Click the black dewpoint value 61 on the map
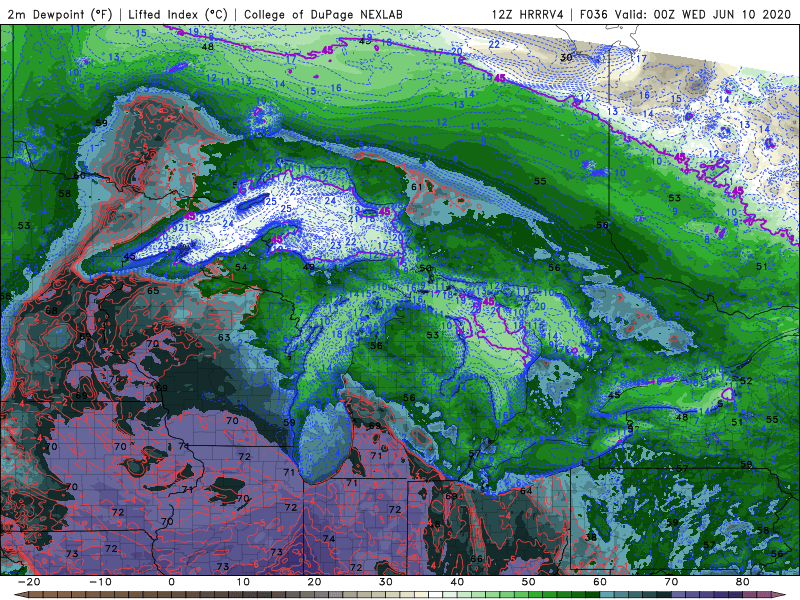Viewport: 800px width, 600px height. click(x=417, y=187)
